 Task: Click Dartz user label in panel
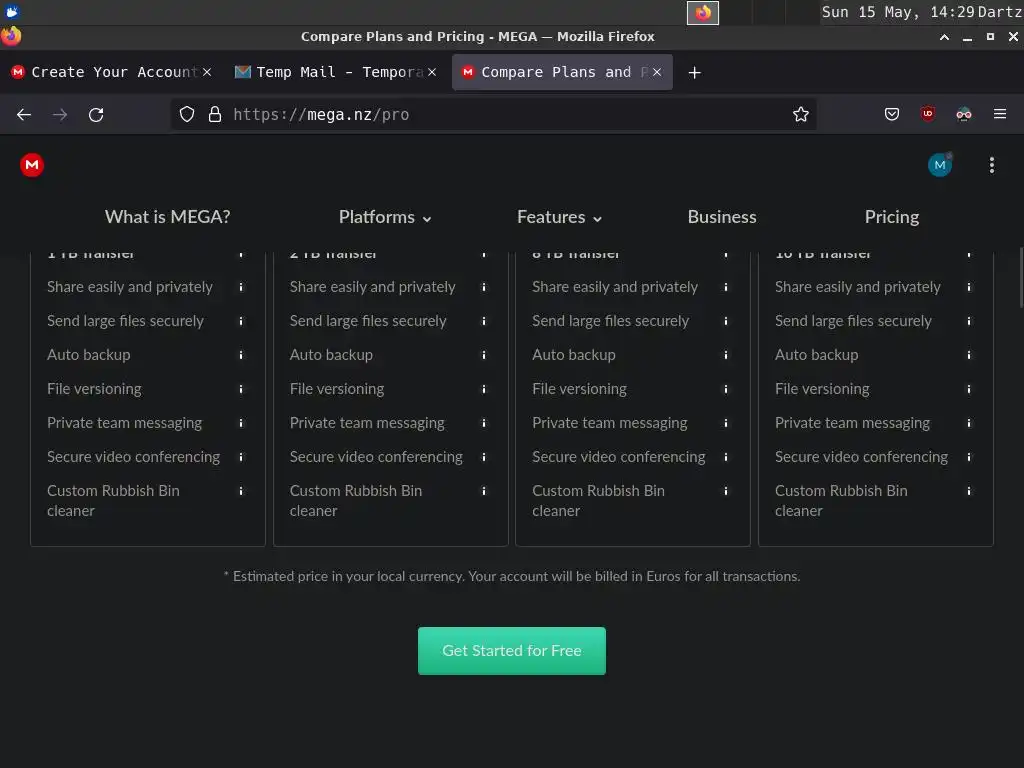1000,12
